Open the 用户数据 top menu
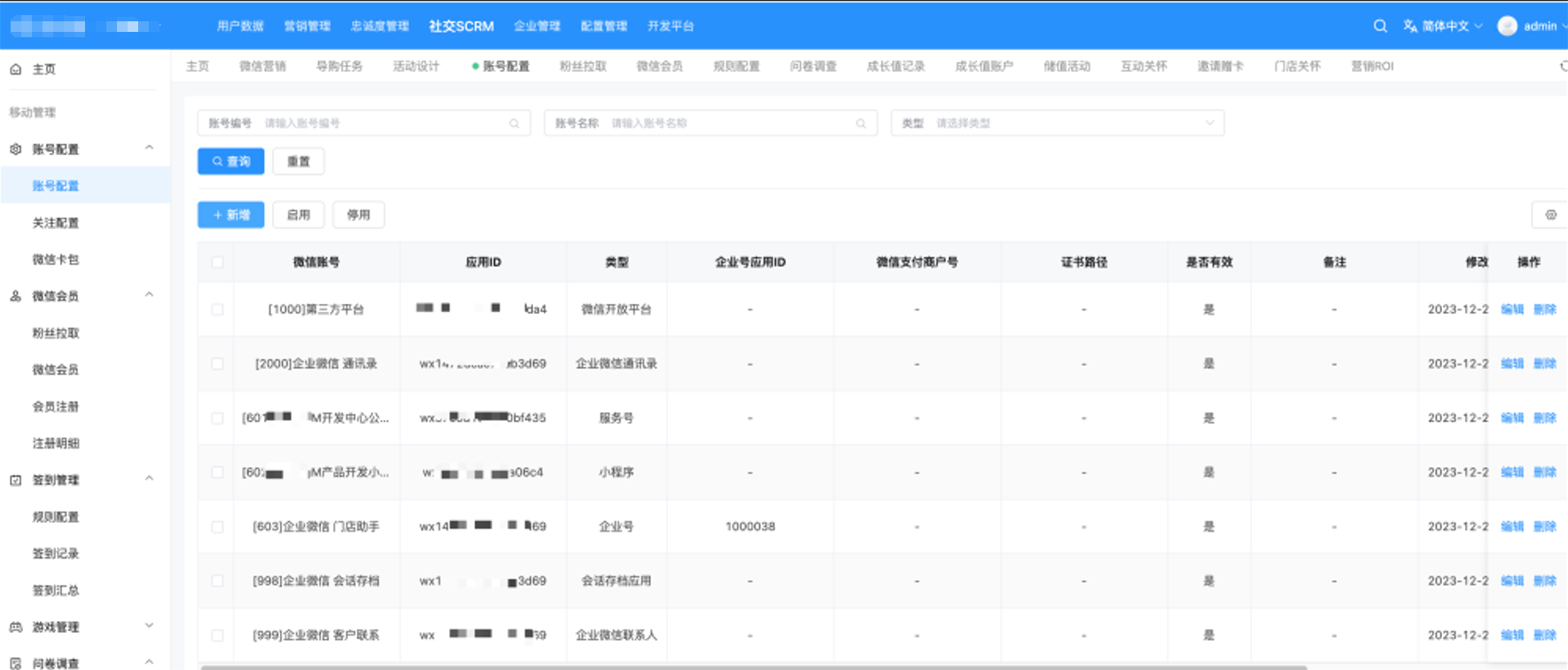 pyautogui.click(x=240, y=26)
